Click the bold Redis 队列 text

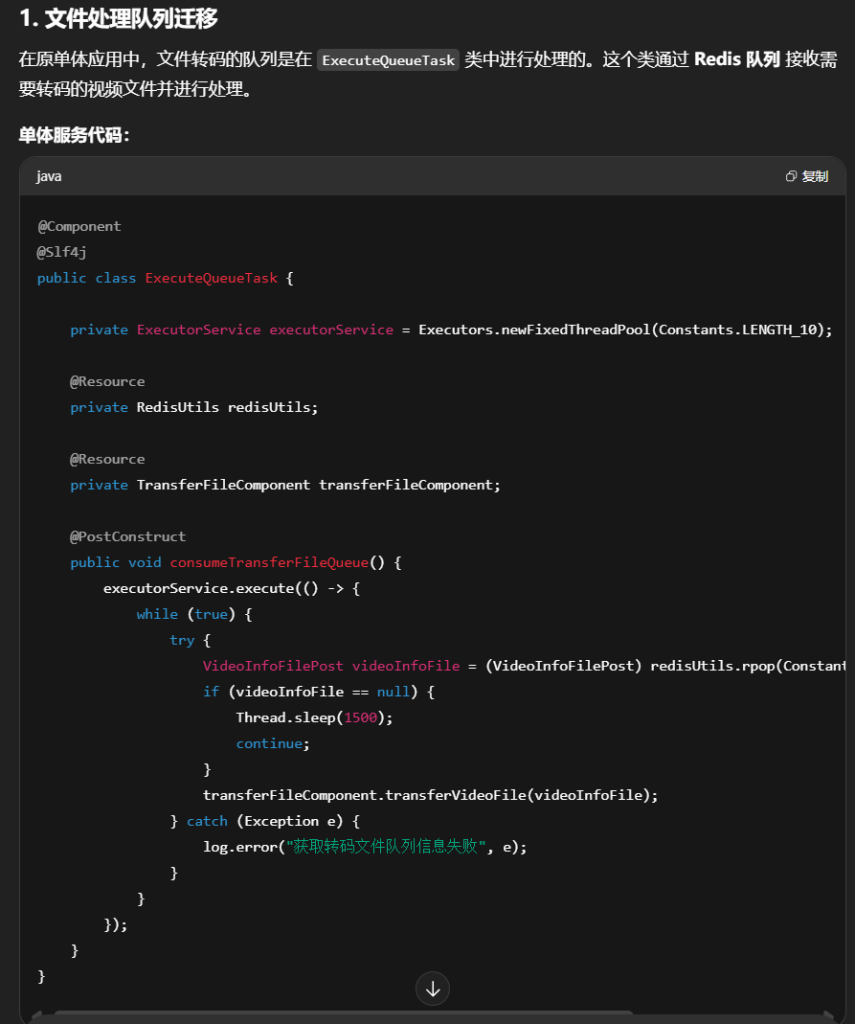(x=736, y=60)
